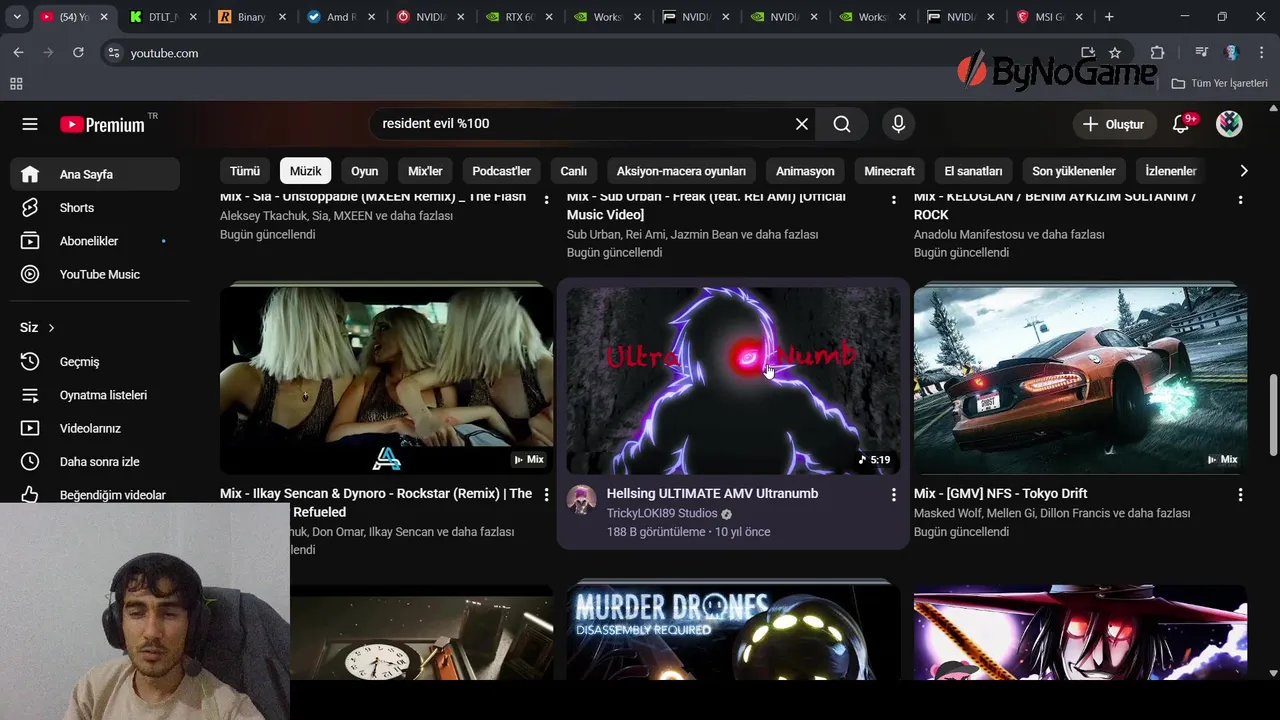Select the Tümü filter chip

click(x=245, y=171)
